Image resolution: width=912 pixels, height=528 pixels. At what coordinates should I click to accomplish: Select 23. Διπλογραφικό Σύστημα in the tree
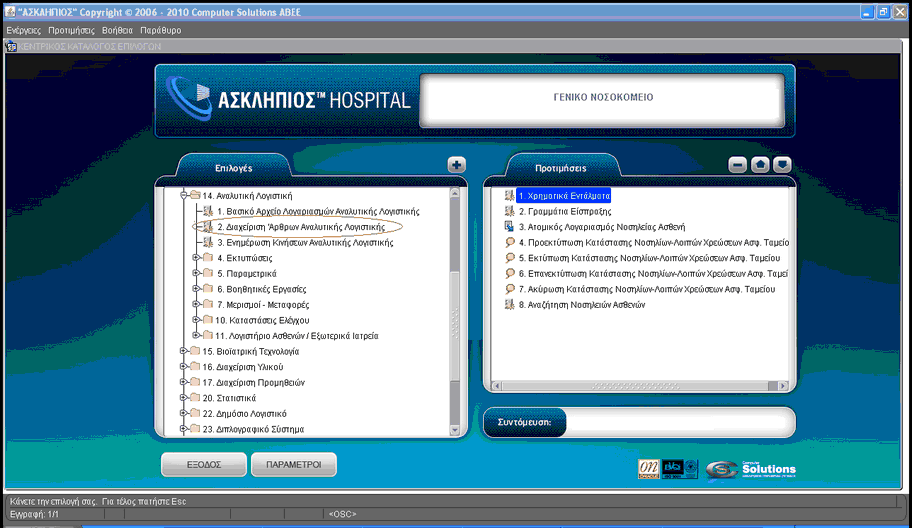[253, 429]
